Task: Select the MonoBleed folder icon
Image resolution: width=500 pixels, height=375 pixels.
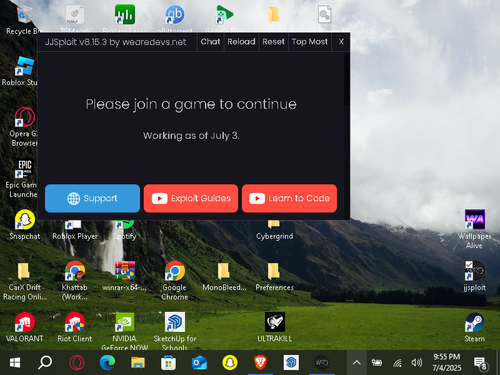Action: [224, 276]
